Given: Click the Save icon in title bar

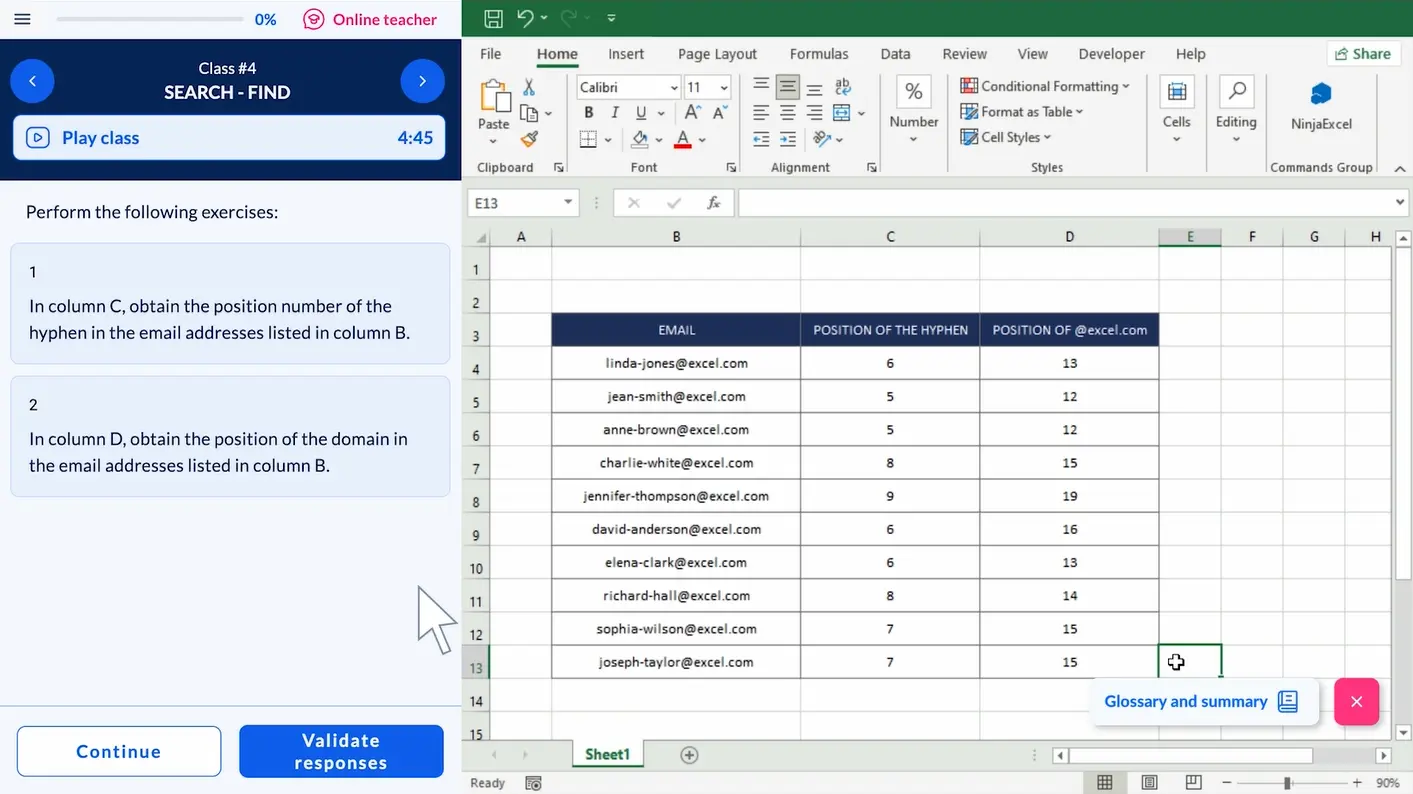Looking at the screenshot, I should click(x=493, y=18).
